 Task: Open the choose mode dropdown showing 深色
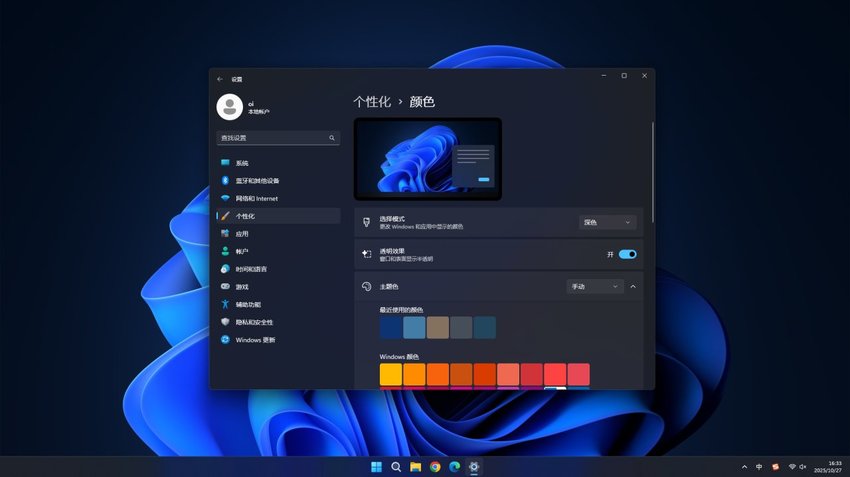point(607,222)
